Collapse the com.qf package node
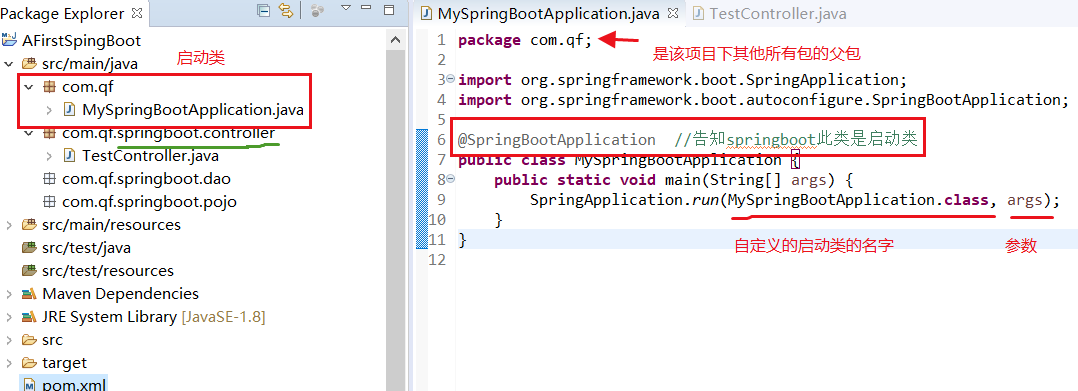This screenshot has width=1078, height=391. pos(29,87)
